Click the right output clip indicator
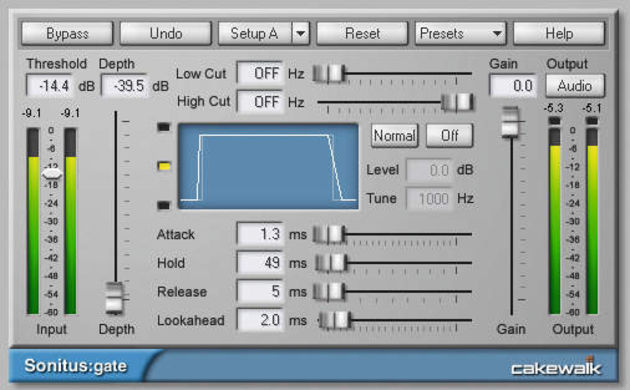 [x=592, y=120]
